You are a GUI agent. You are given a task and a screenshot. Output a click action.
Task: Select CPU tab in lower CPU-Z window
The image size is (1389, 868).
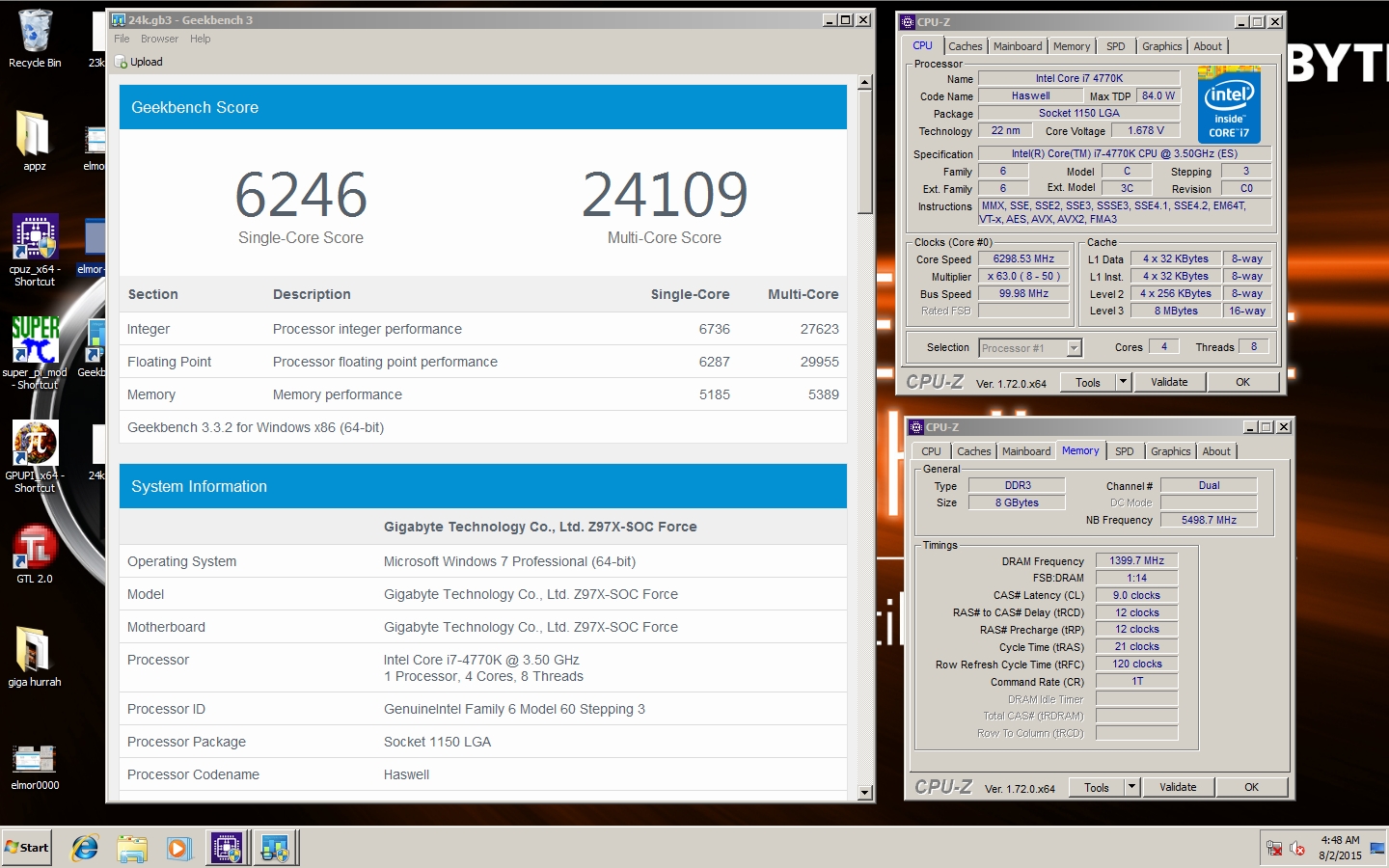click(x=931, y=451)
